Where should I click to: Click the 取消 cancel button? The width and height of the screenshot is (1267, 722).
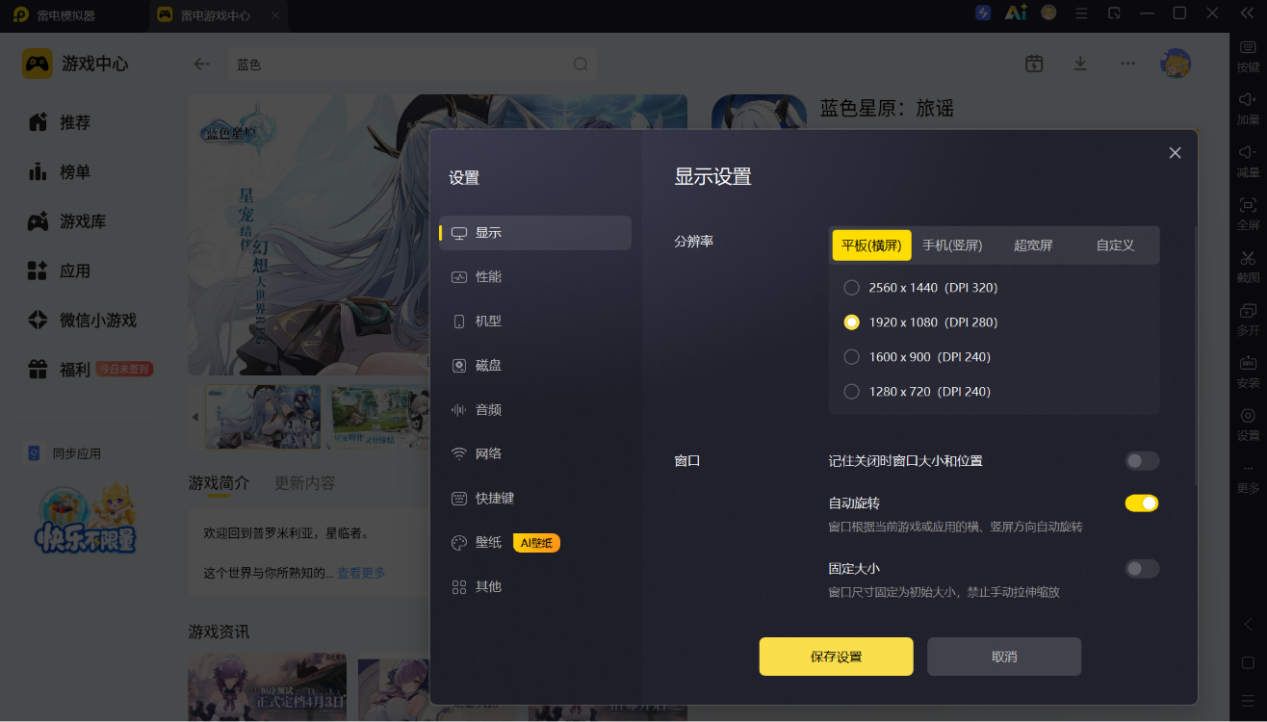coord(1004,657)
